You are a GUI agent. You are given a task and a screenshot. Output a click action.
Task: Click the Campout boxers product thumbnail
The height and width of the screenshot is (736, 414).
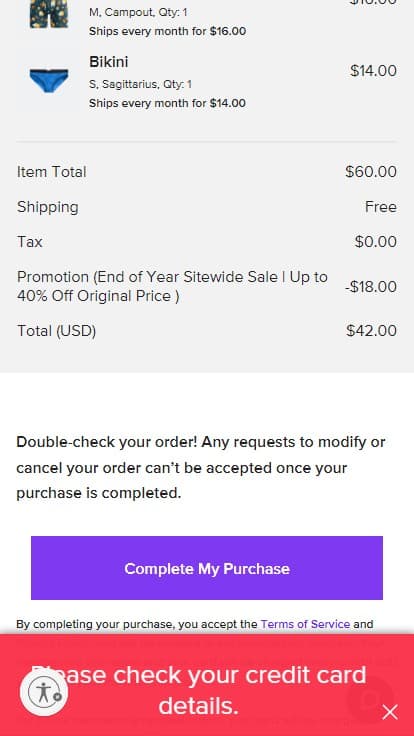[x=49, y=14]
